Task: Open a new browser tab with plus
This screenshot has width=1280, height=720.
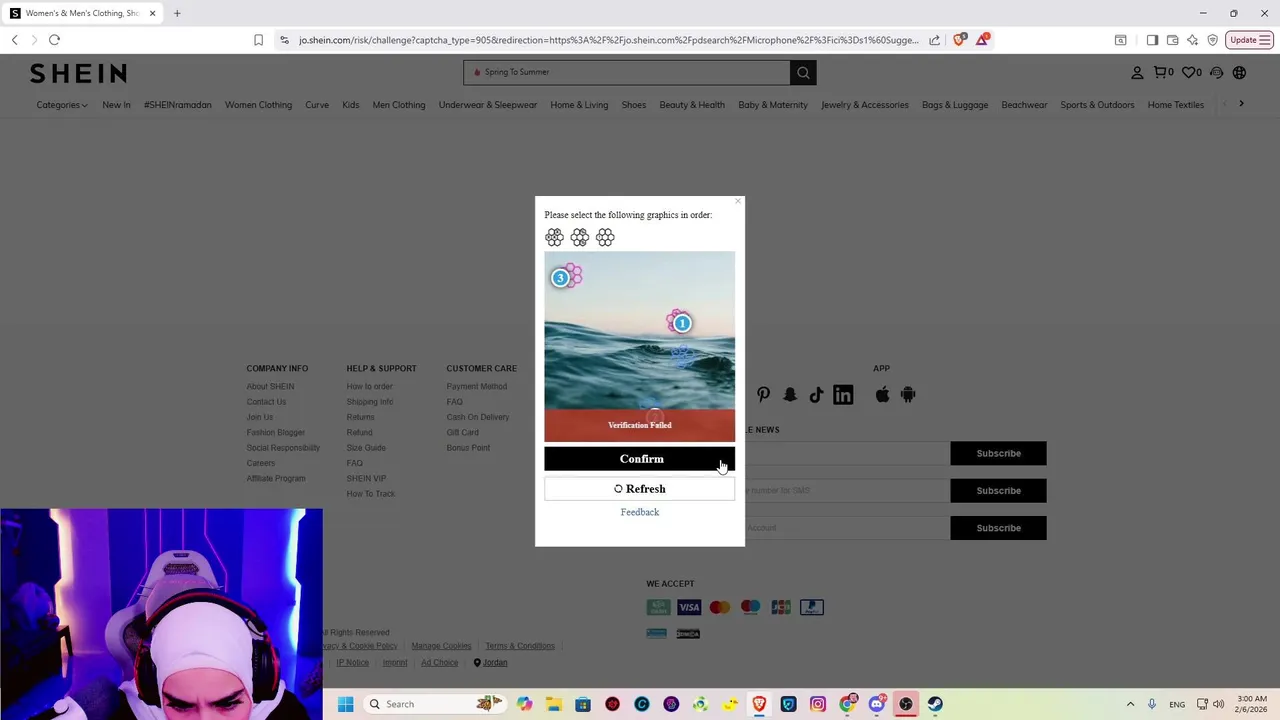Action: [x=177, y=13]
